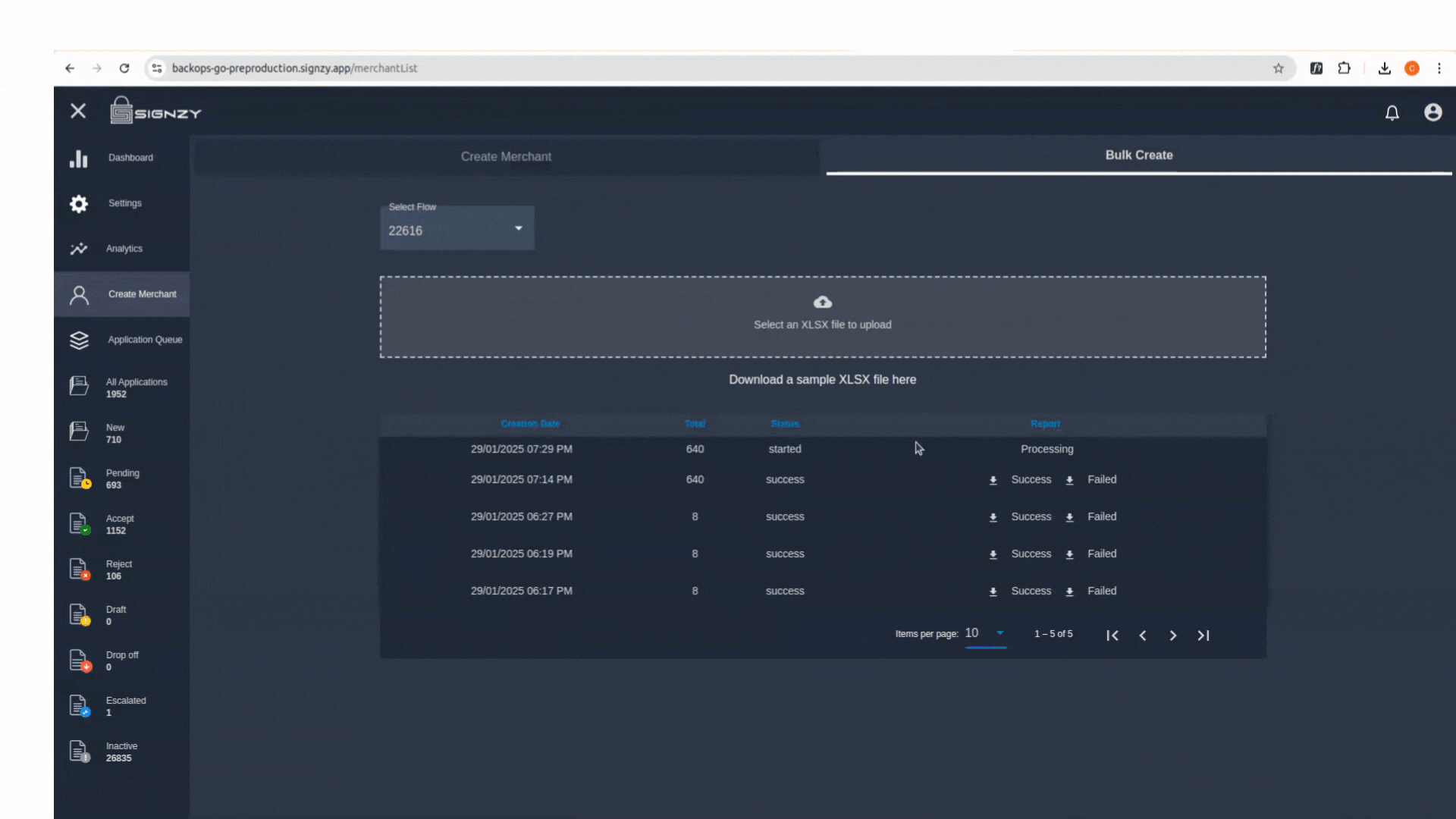Click the cloud upload icon
Image resolution: width=1456 pixels, height=819 pixels.
(823, 303)
